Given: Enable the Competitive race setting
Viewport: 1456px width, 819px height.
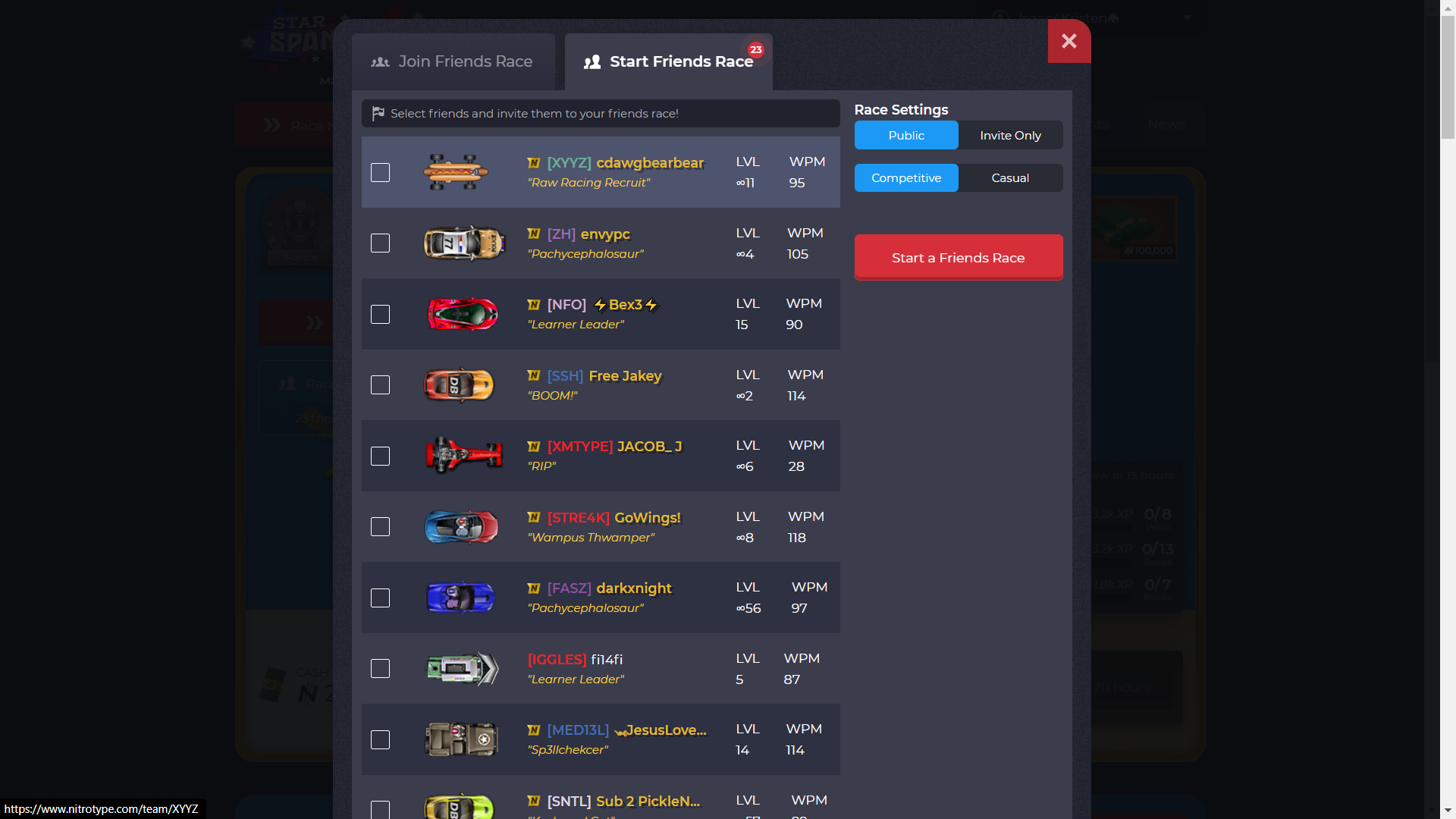Looking at the screenshot, I should 904,178.
